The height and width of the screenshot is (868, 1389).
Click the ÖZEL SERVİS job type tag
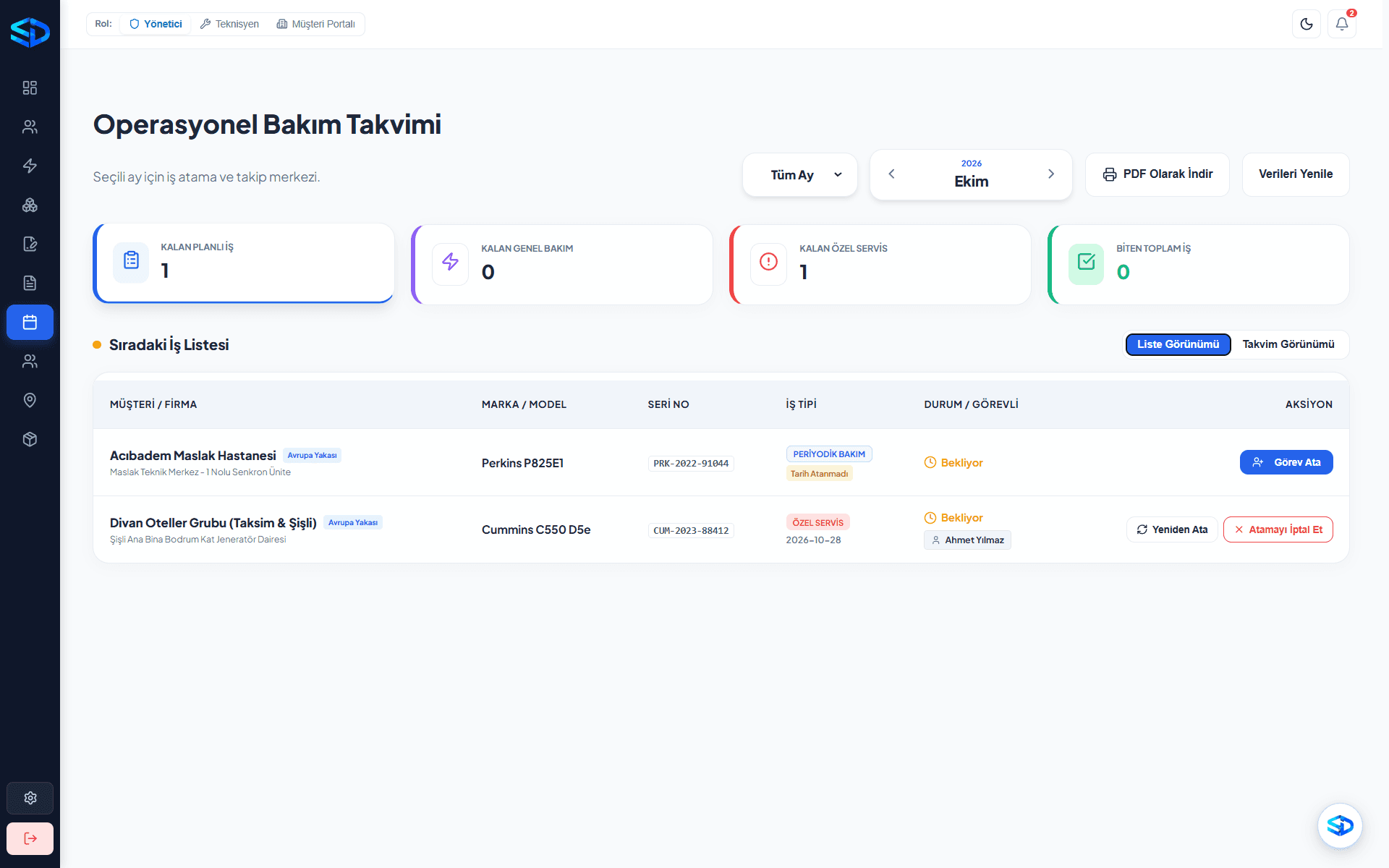(817, 522)
